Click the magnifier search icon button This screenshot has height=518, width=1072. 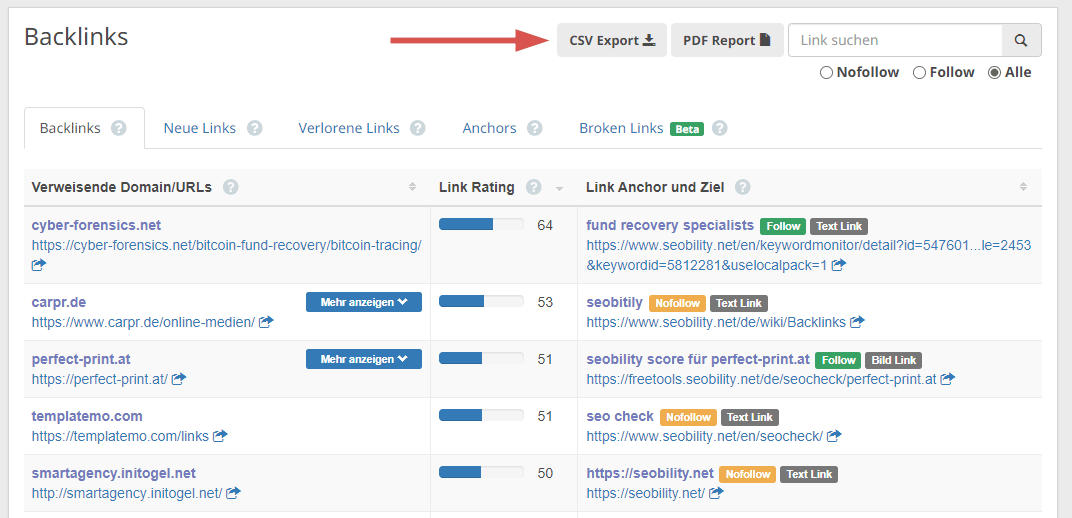1021,40
